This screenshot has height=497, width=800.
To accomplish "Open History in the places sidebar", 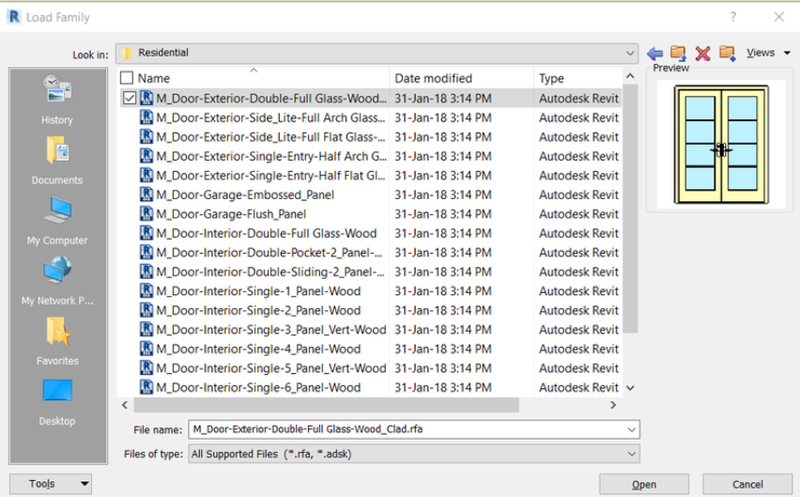I will (57, 100).
